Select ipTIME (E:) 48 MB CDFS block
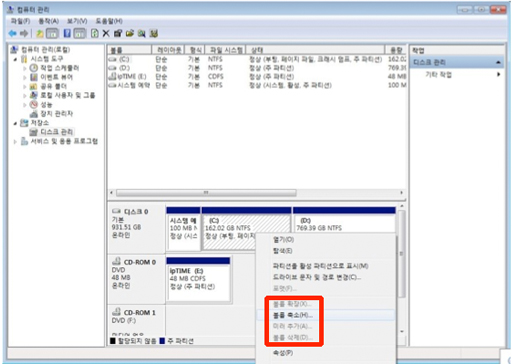Screen dimensions: 514x364 [x=198, y=279]
